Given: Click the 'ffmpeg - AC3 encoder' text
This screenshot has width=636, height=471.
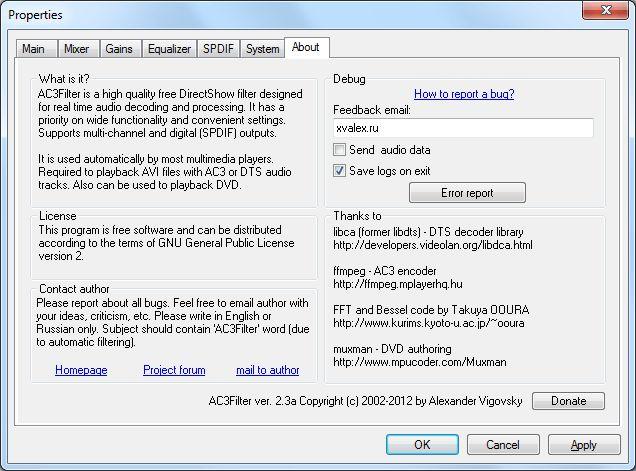Looking at the screenshot, I should [385, 271].
